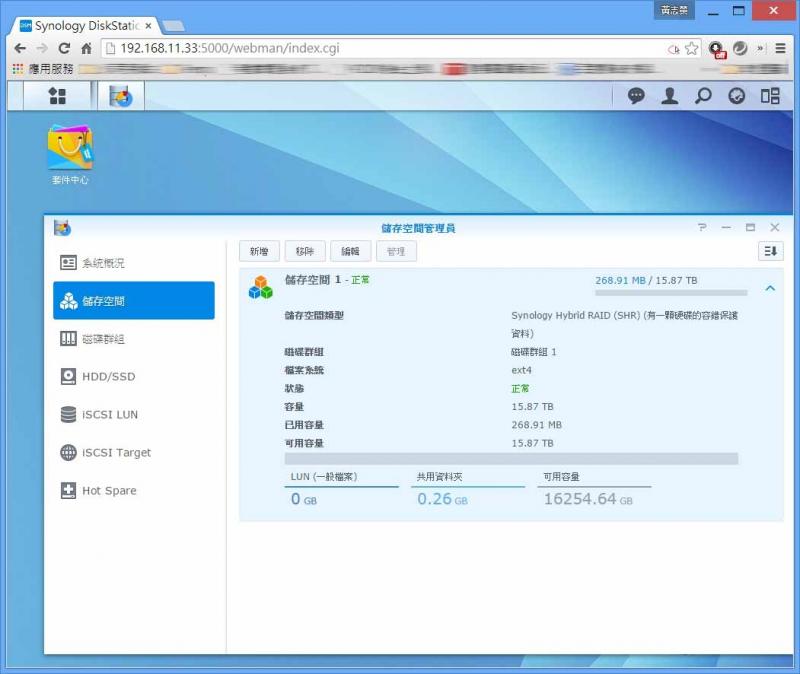Go to browser home page icon
This screenshot has width=800, height=674.
click(x=86, y=48)
